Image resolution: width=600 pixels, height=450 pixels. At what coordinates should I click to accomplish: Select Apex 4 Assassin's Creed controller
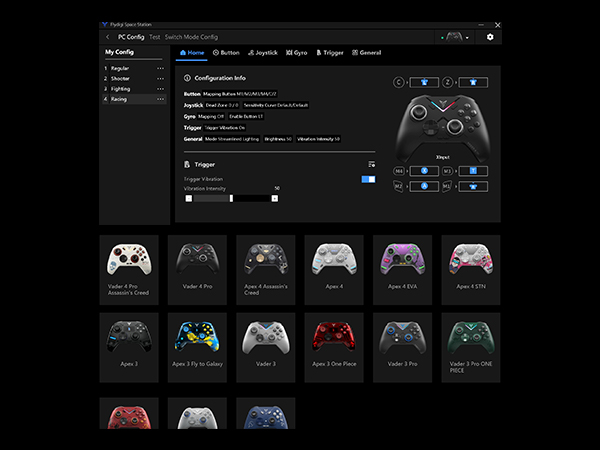click(266, 270)
